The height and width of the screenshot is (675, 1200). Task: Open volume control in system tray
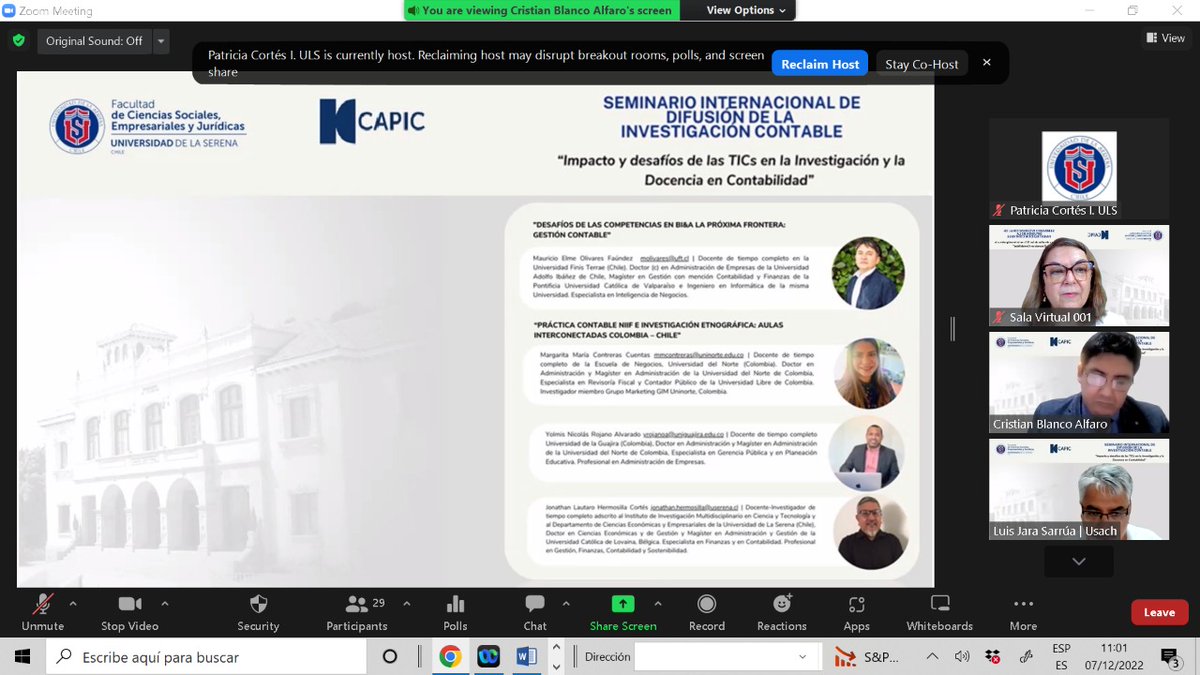(x=962, y=657)
